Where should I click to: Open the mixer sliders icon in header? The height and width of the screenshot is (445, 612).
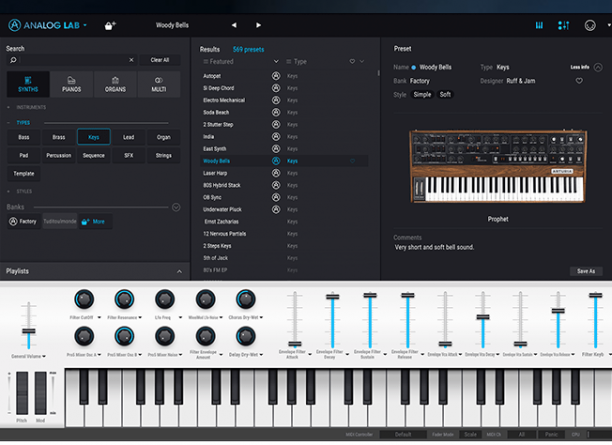pos(563,25)
